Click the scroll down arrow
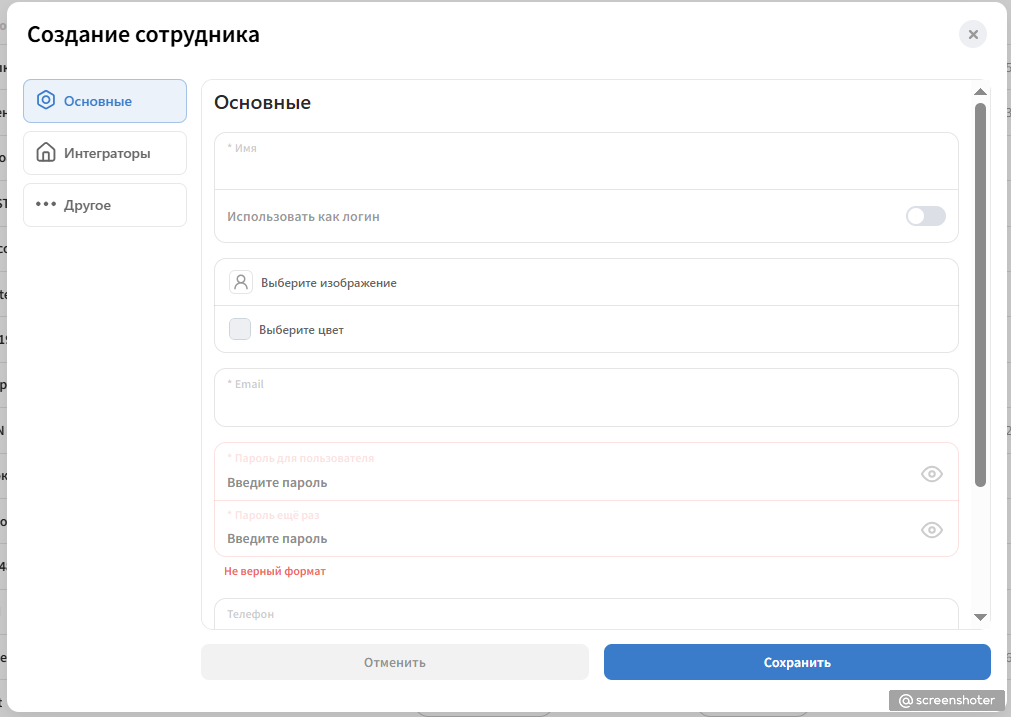The width and height of the screenshot is (1011, 717). click(x=980, y=618)
